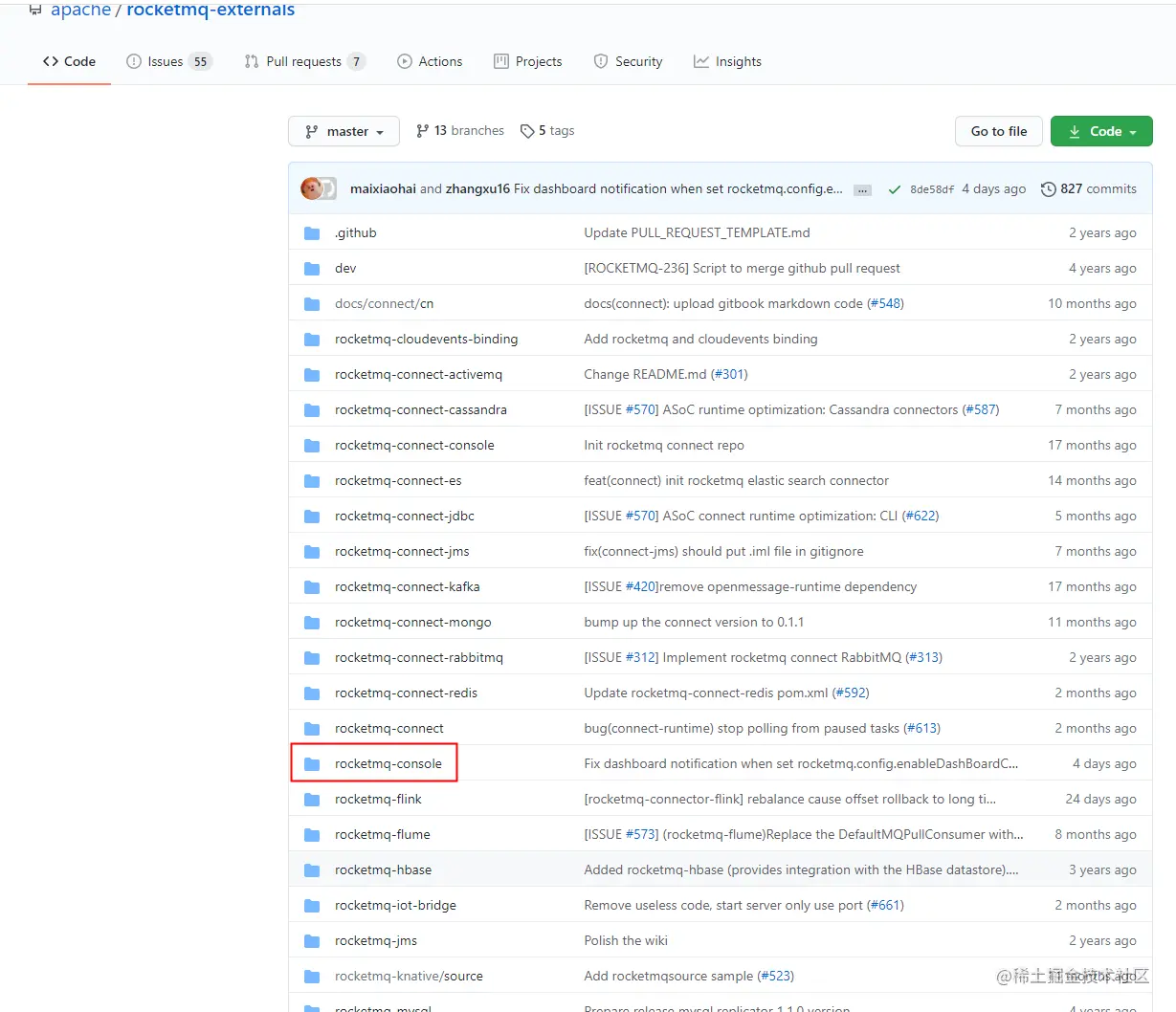
Task: Click folder icon for rocketmq-connect-cassandra
Action: click(x=312, y=410)
